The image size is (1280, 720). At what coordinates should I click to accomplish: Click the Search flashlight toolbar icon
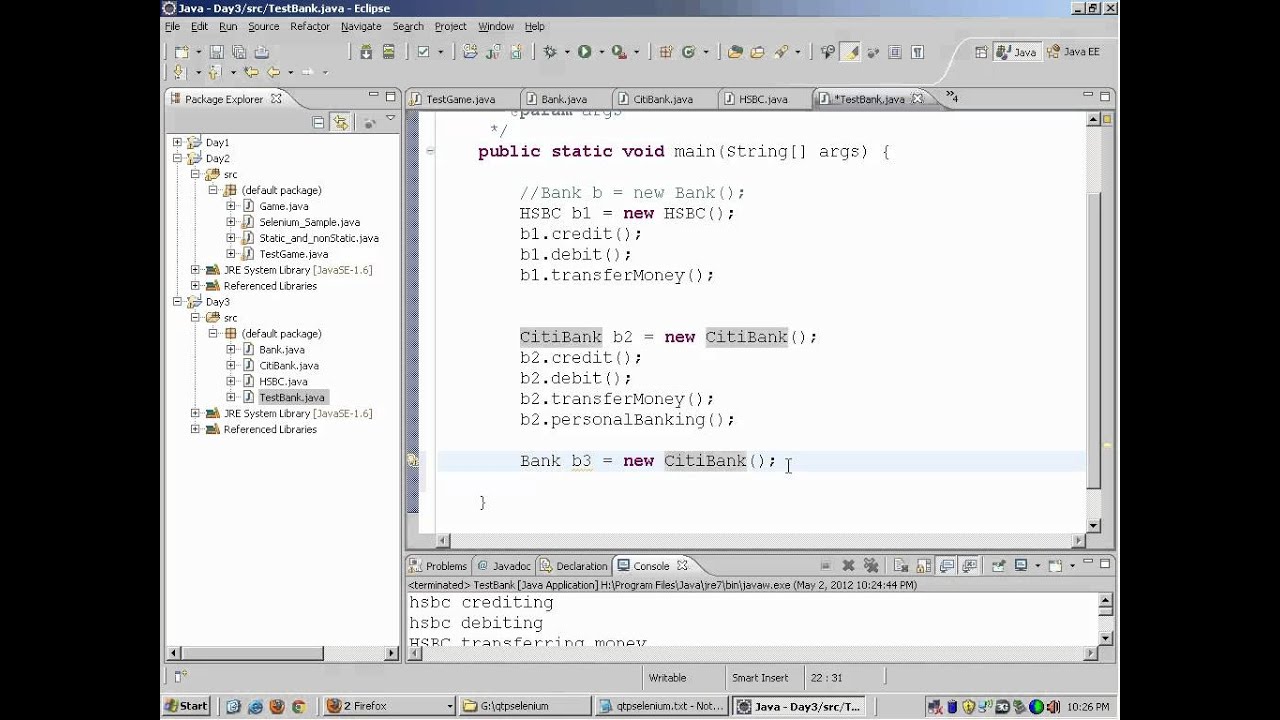(x=781, y=52)
